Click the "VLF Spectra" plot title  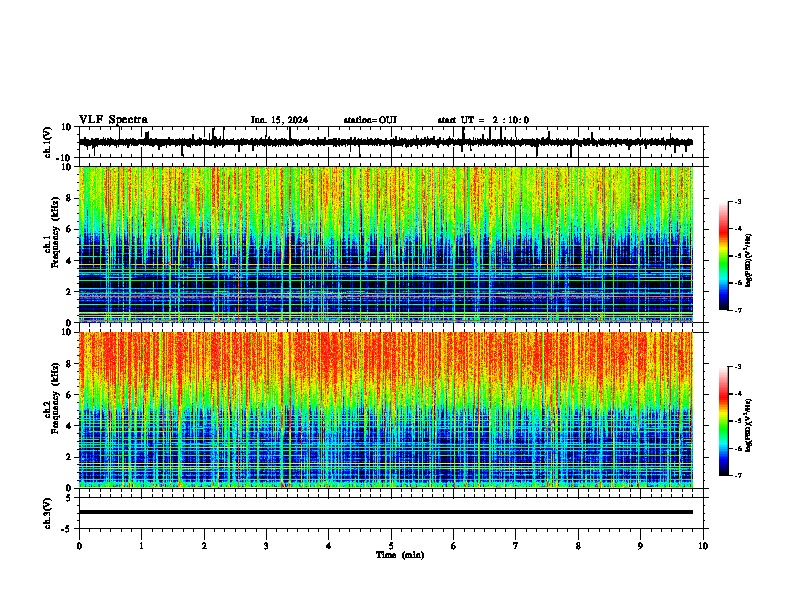pos(113,120)
